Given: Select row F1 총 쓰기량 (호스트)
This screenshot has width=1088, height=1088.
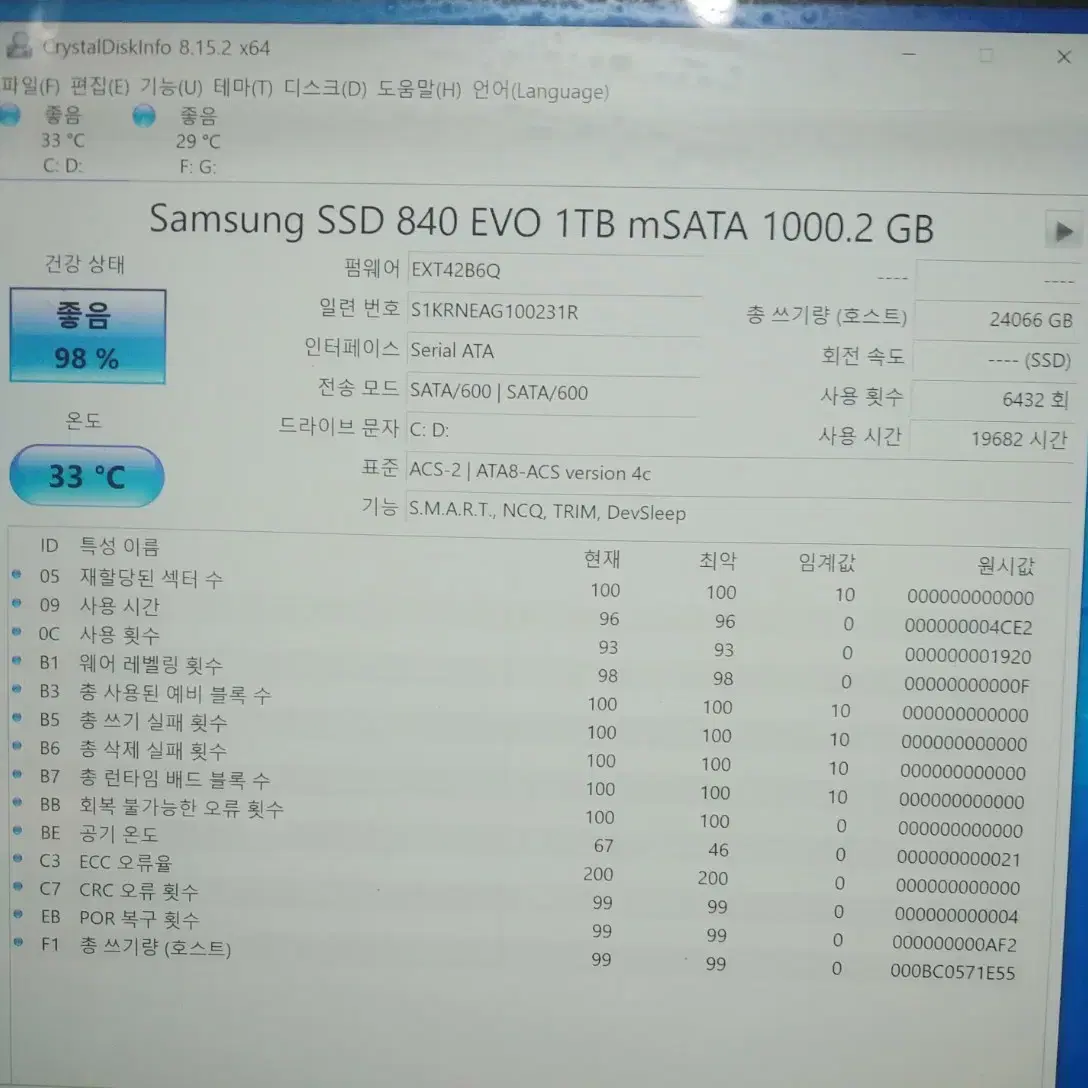Looking at the screenshot, I should click(x=516, y=958).
